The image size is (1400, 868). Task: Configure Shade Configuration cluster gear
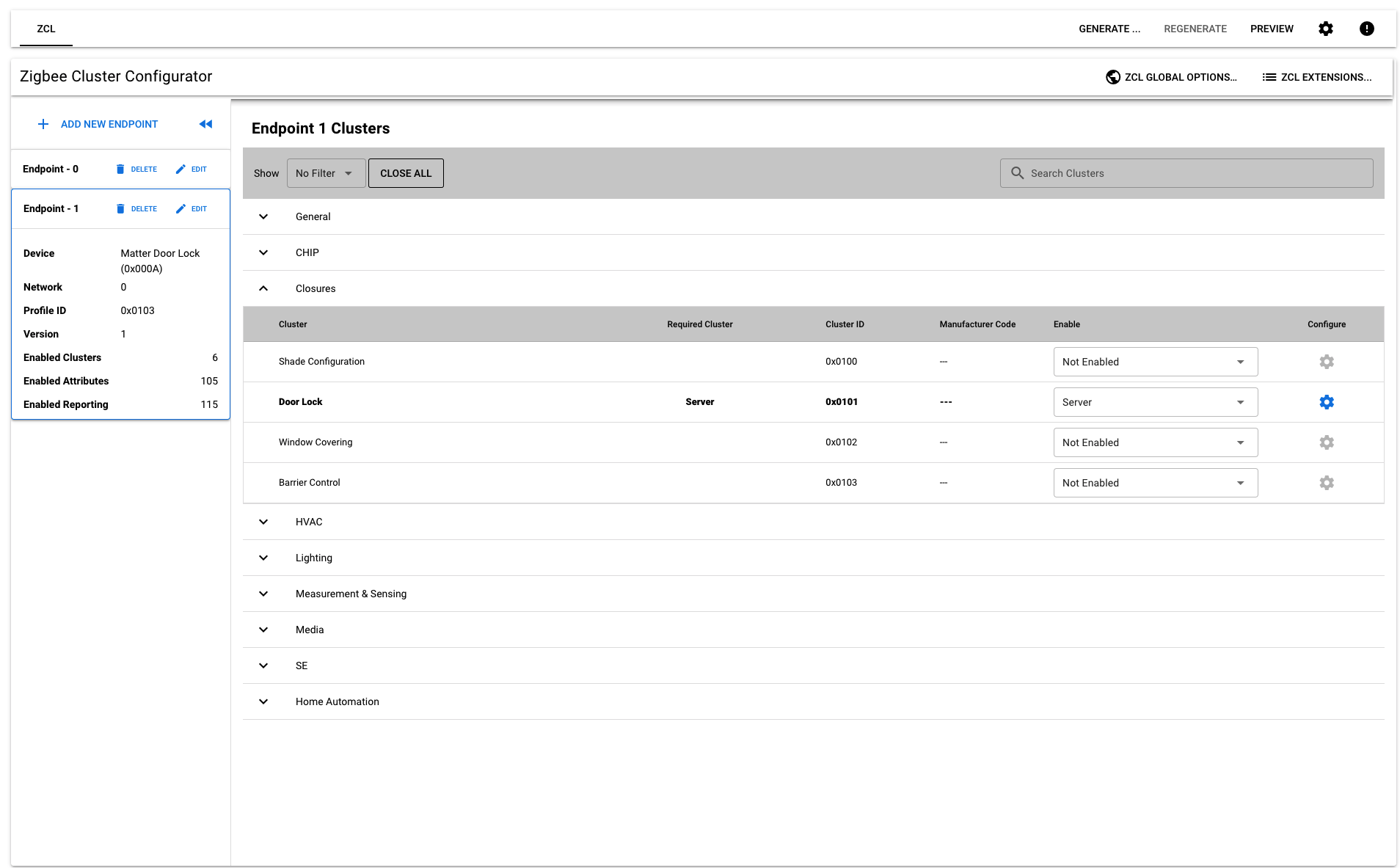[x=1326, y=362]
